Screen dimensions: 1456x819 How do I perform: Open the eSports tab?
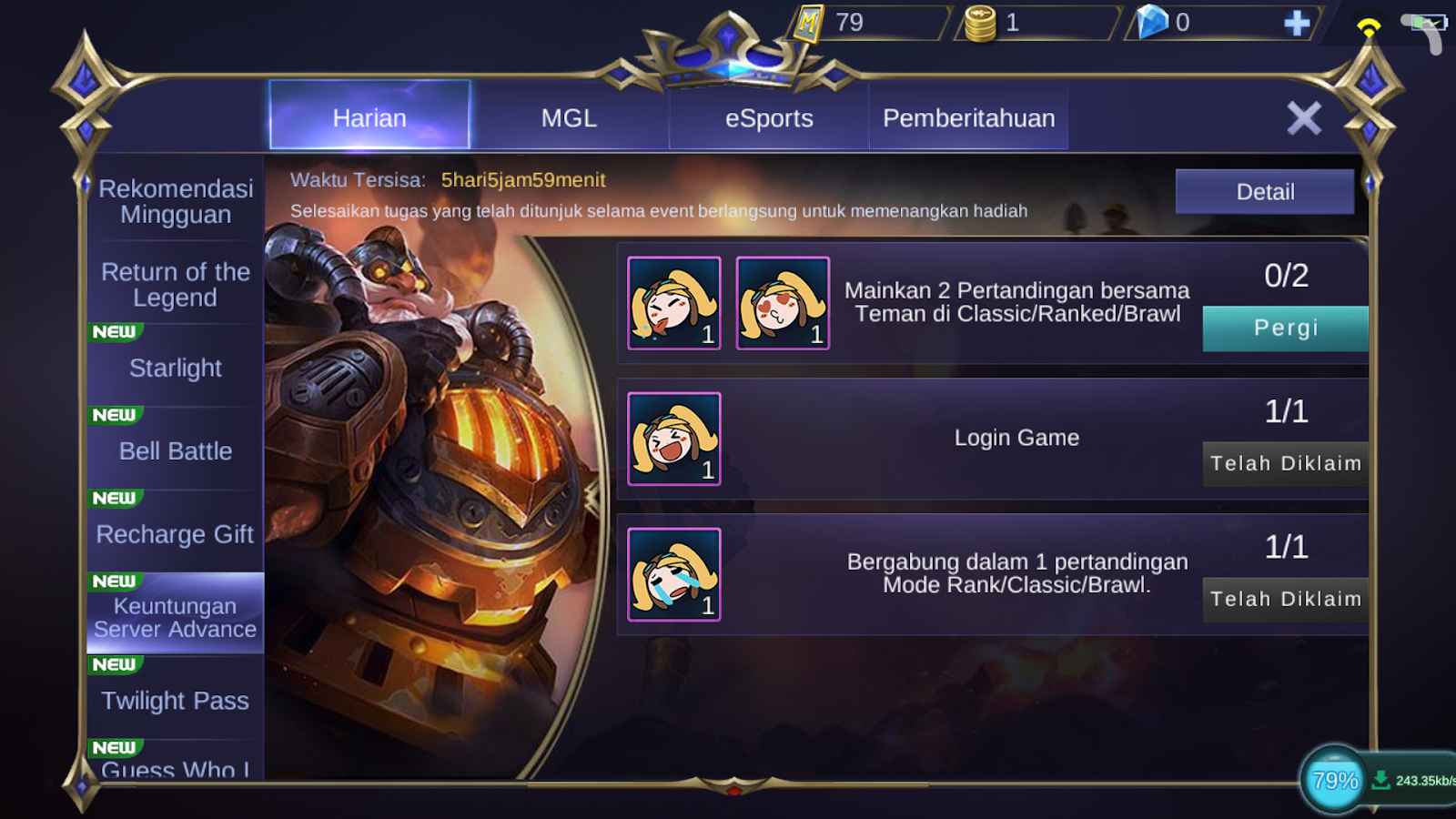tap(769, 117)
